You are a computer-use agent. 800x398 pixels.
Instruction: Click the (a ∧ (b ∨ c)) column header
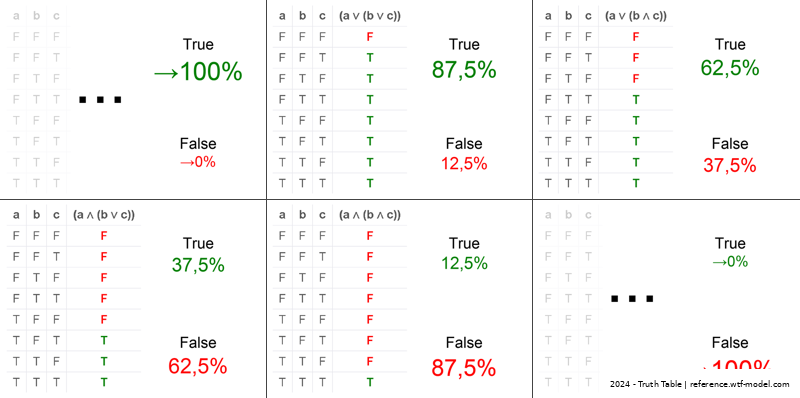(104, 215)
